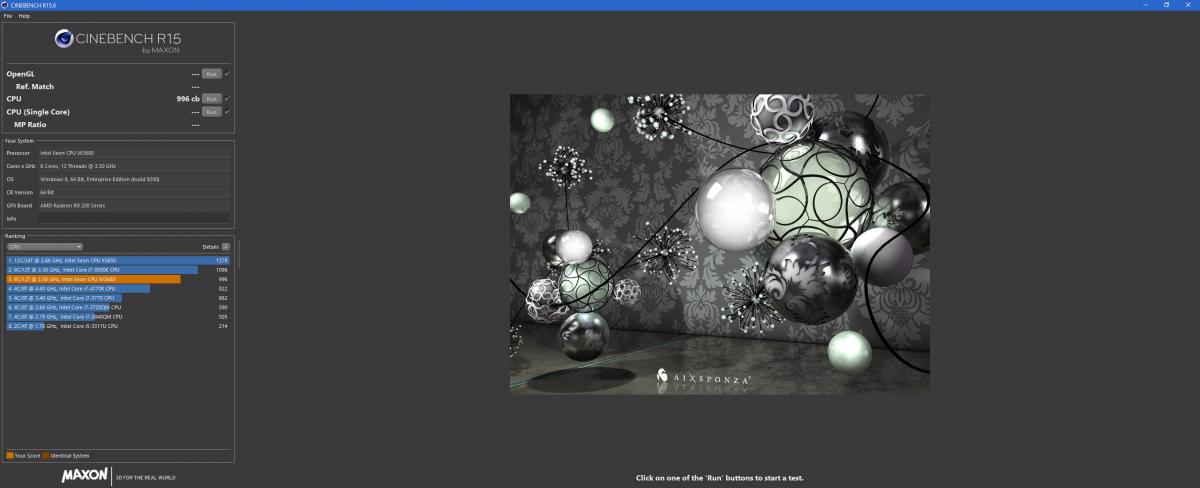The height and width of the screenshot is (488, 1200).
Task: Run the CPU benchmark
Action: 211,99
